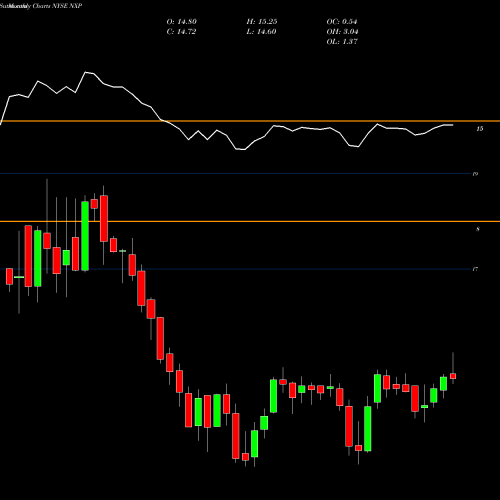This screenshot has width=500, height=500.
Task: Click the 'C: 14.72' close value
Action: (181, 32)
